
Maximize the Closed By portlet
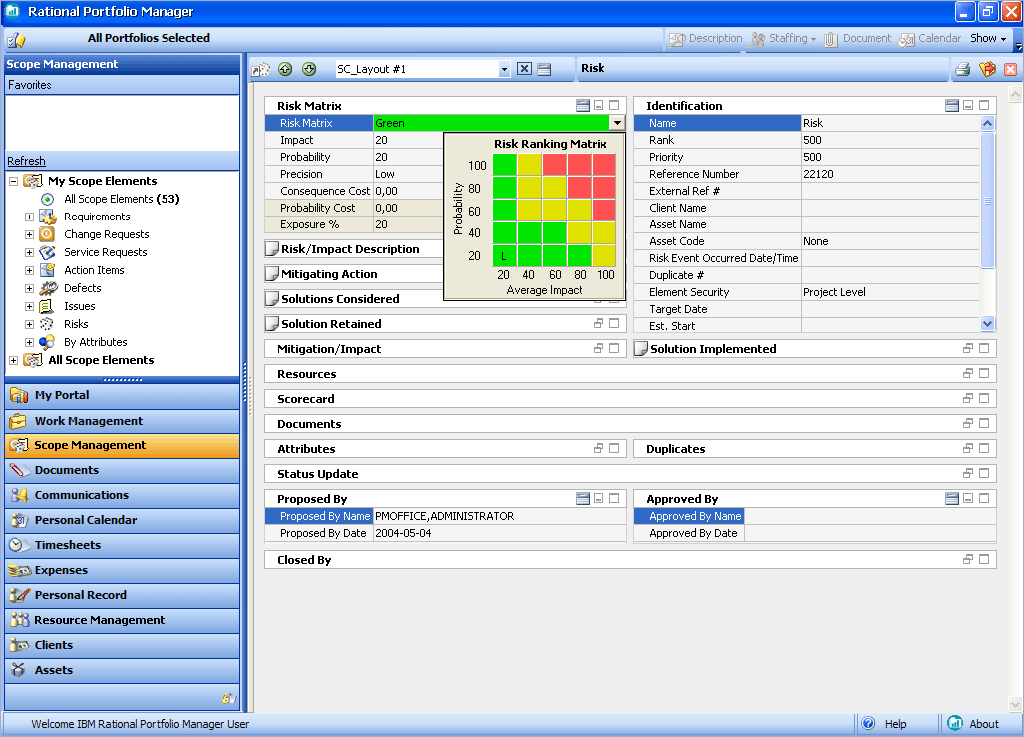[984, 559]
